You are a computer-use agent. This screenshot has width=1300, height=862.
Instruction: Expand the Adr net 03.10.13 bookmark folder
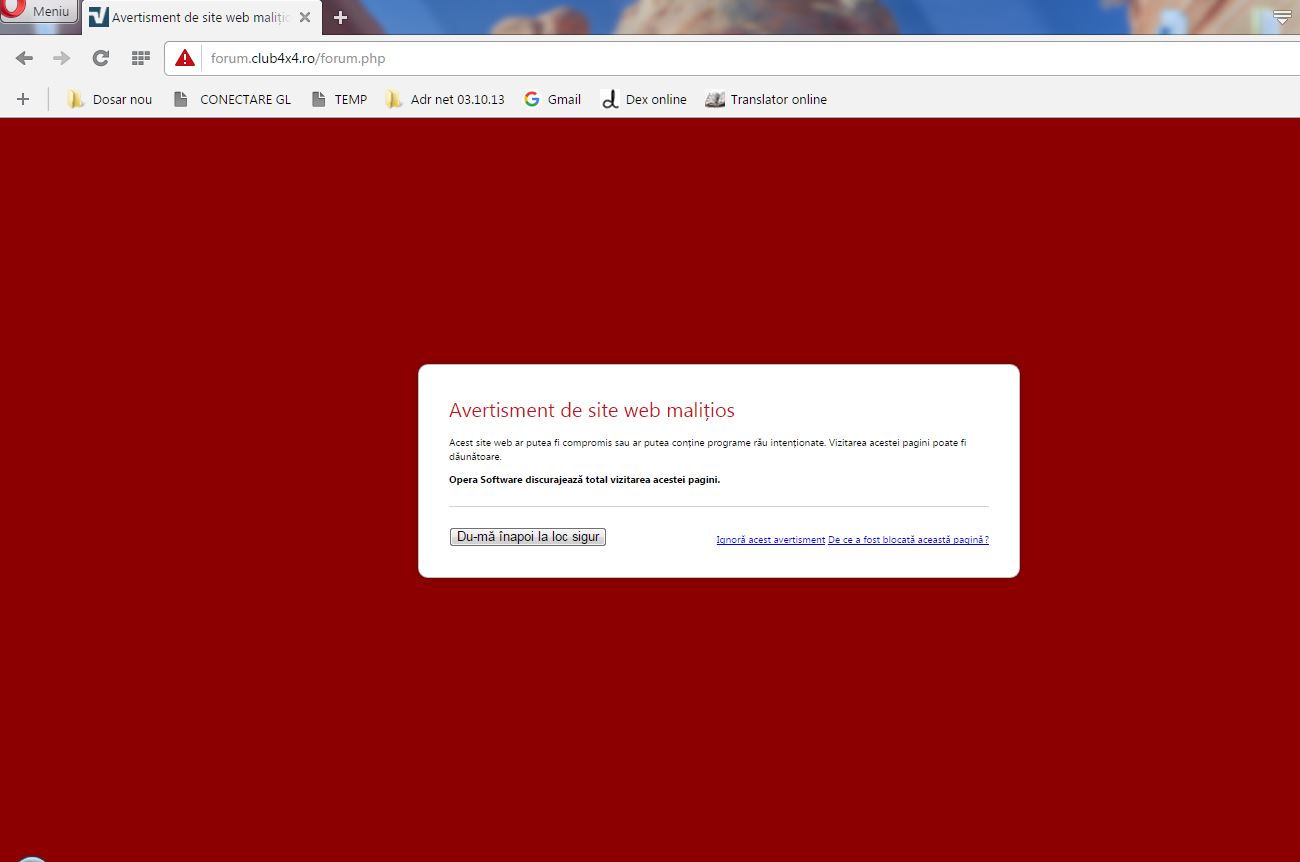tap(446, 99)
